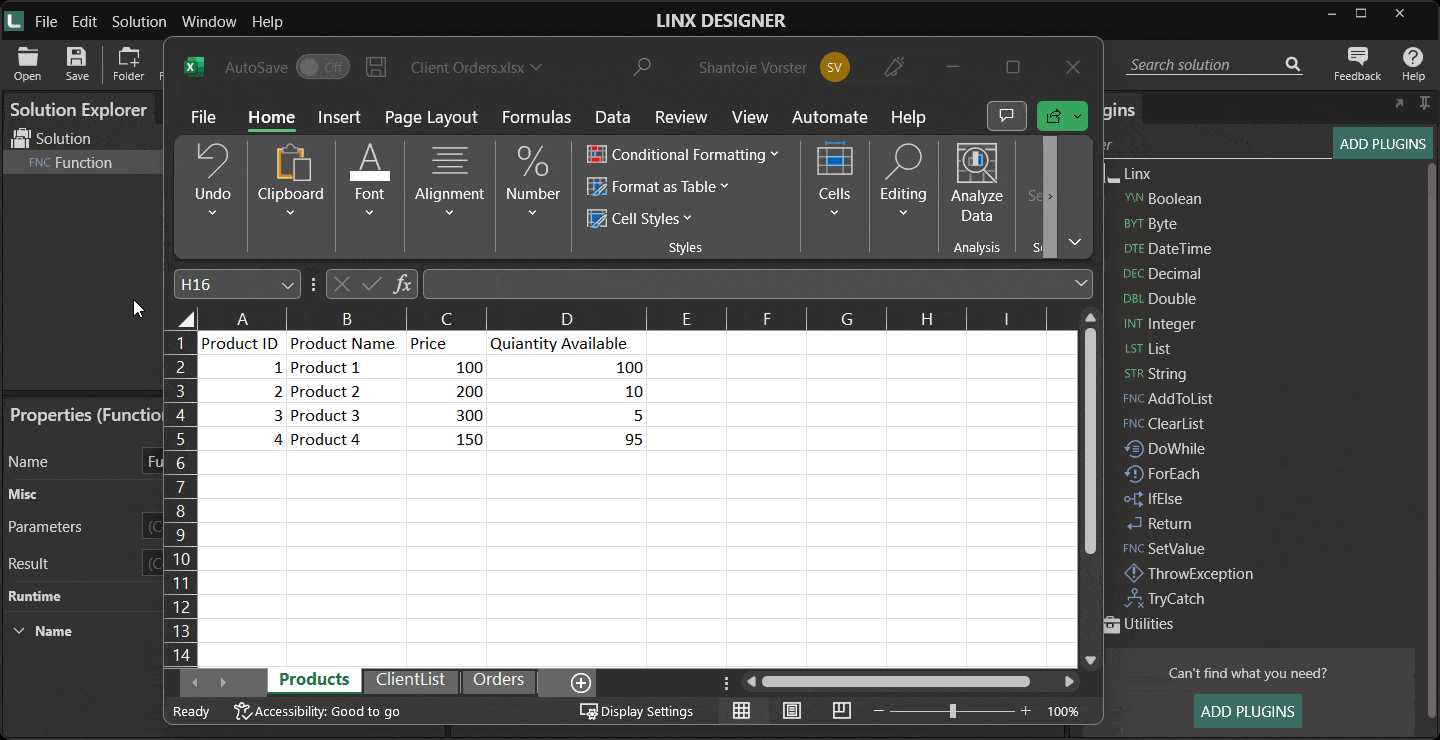Collapse the ribbon with the chevron
The width and height of the screenshot is (1440, 740).
tap(1074, 241)
